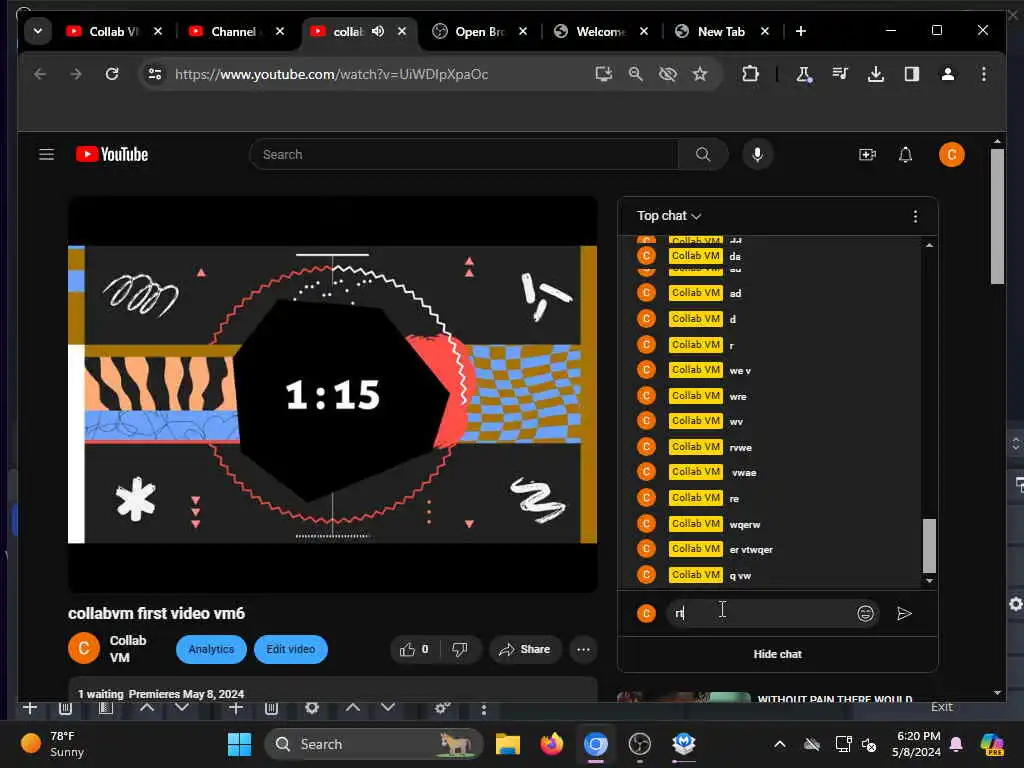Open Windows Start menu
Image resolution: width=1024 pixels, height=768 pixels.
(239, 744)
